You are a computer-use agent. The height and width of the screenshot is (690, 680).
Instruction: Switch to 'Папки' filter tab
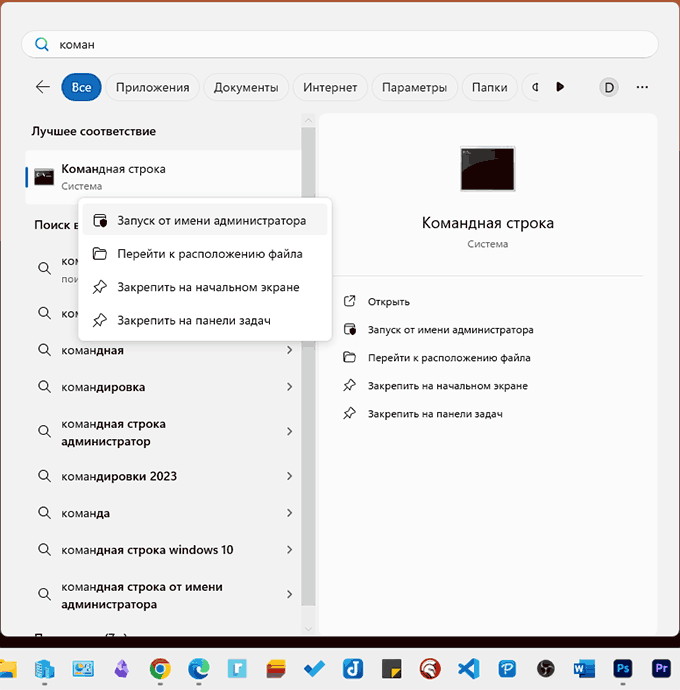[489, 87]
